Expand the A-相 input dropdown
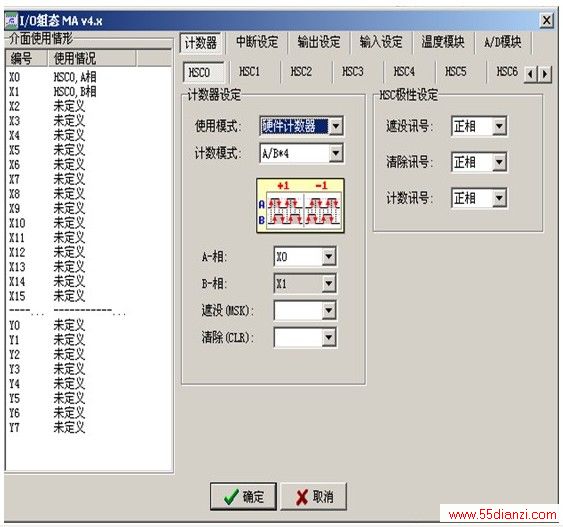The image size is (563, 527). point(329,257)
